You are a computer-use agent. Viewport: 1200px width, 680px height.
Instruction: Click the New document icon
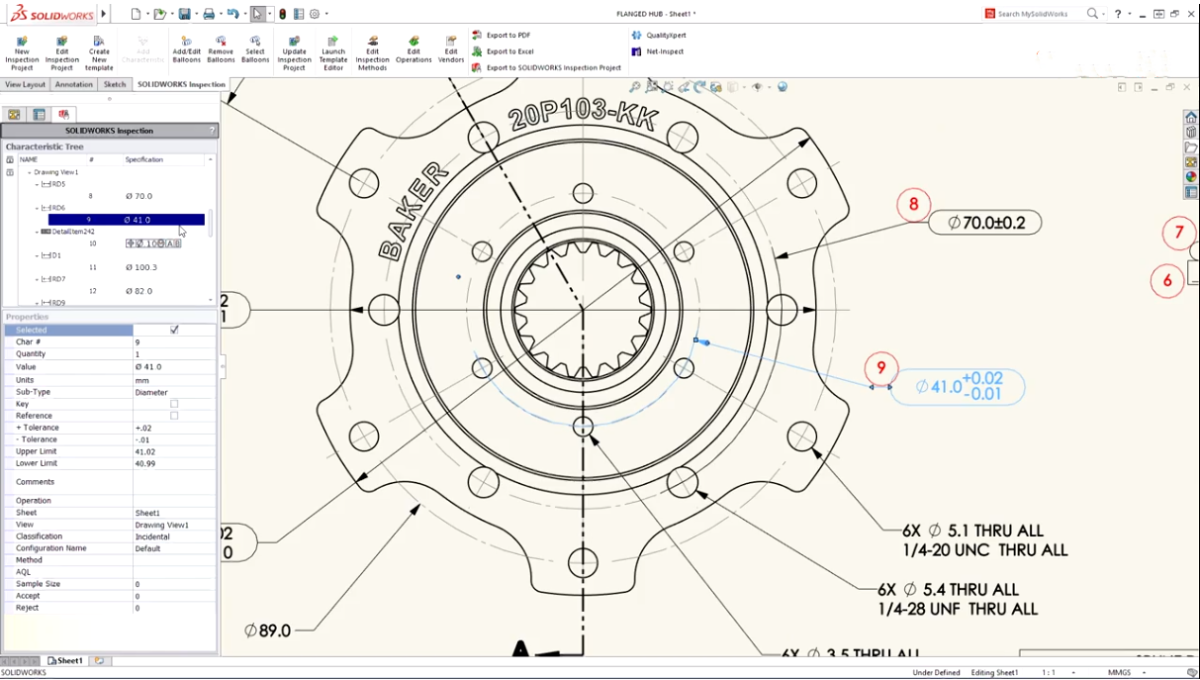[136, 14]
